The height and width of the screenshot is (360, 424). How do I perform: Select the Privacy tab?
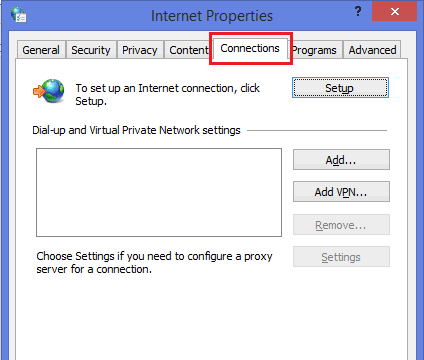click(x=140, y=50)
